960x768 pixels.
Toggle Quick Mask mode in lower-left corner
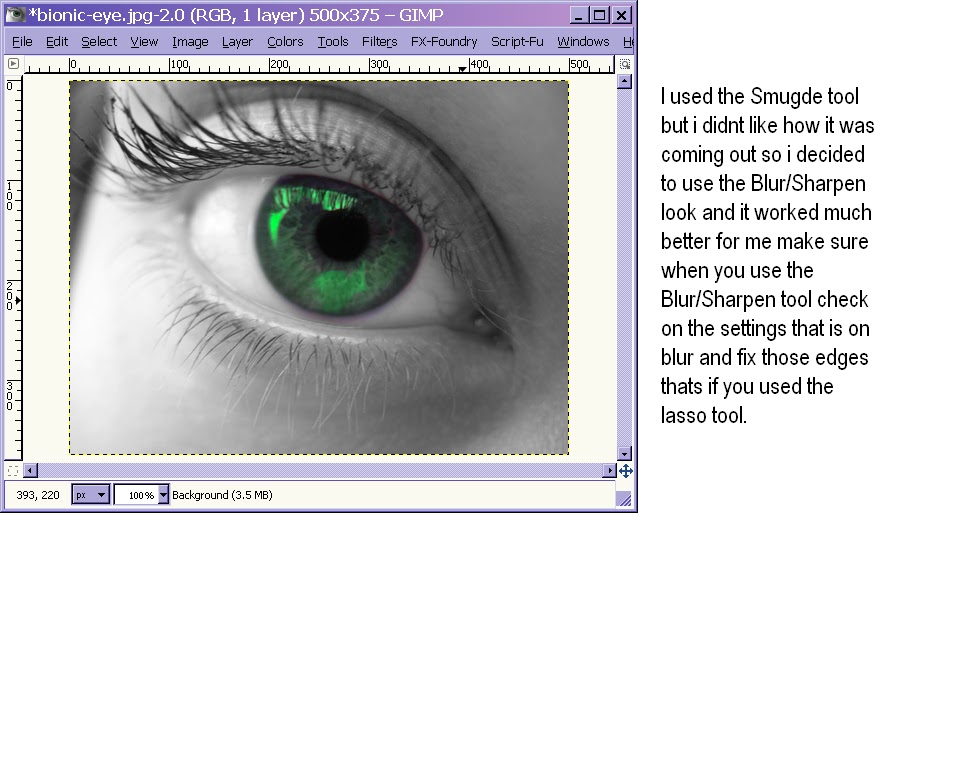[x=12, y=470]
